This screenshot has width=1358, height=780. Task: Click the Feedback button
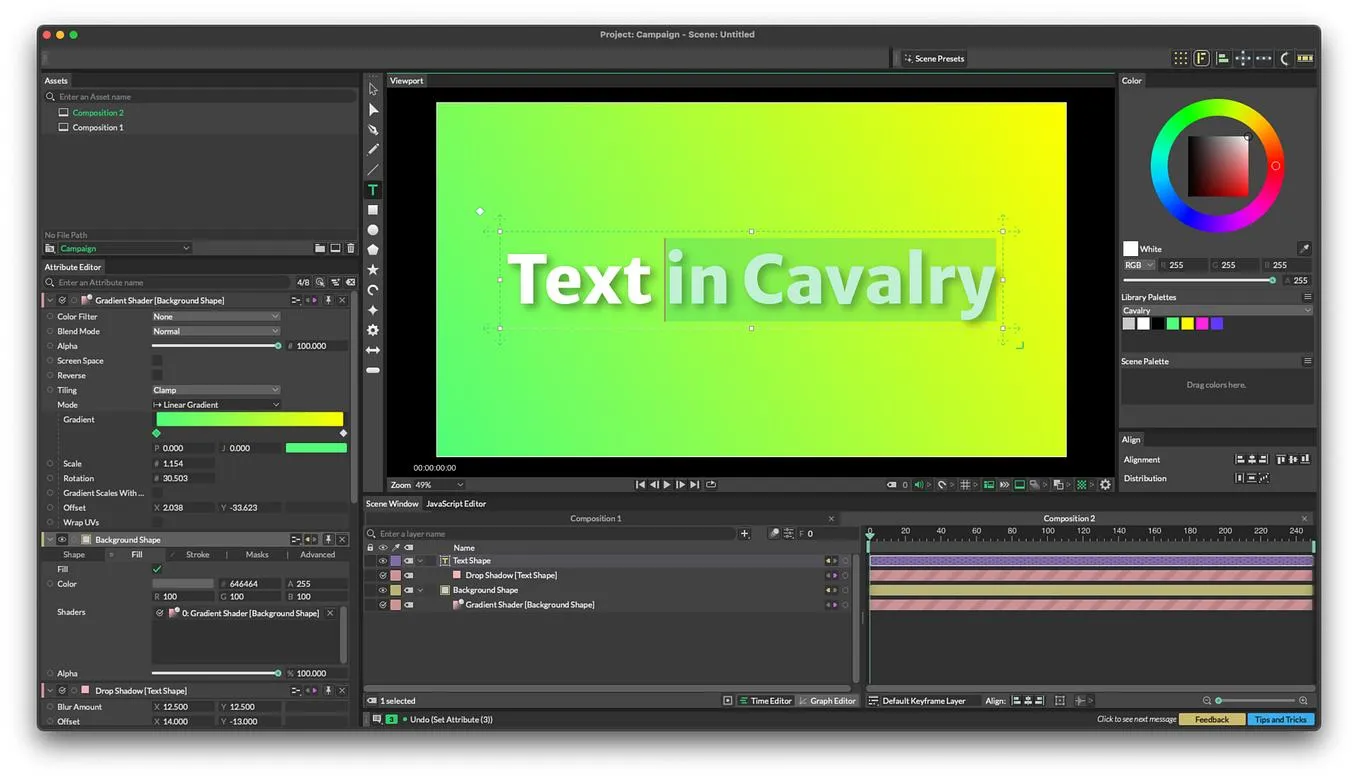pyautogui.click(x=1212, y=719)
